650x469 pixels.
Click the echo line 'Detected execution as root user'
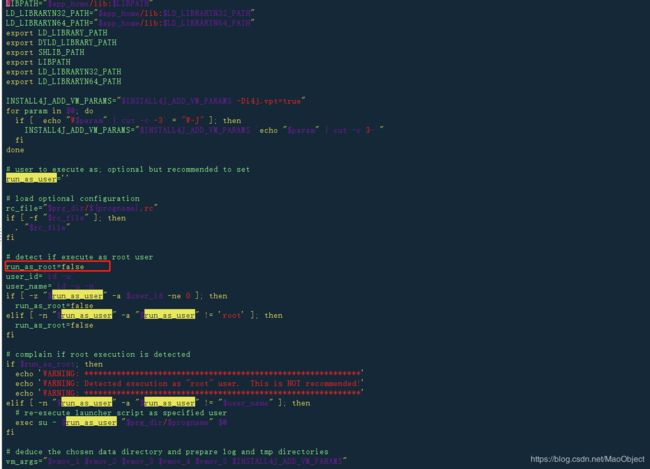pyautogui.click(x=189, y=384)
